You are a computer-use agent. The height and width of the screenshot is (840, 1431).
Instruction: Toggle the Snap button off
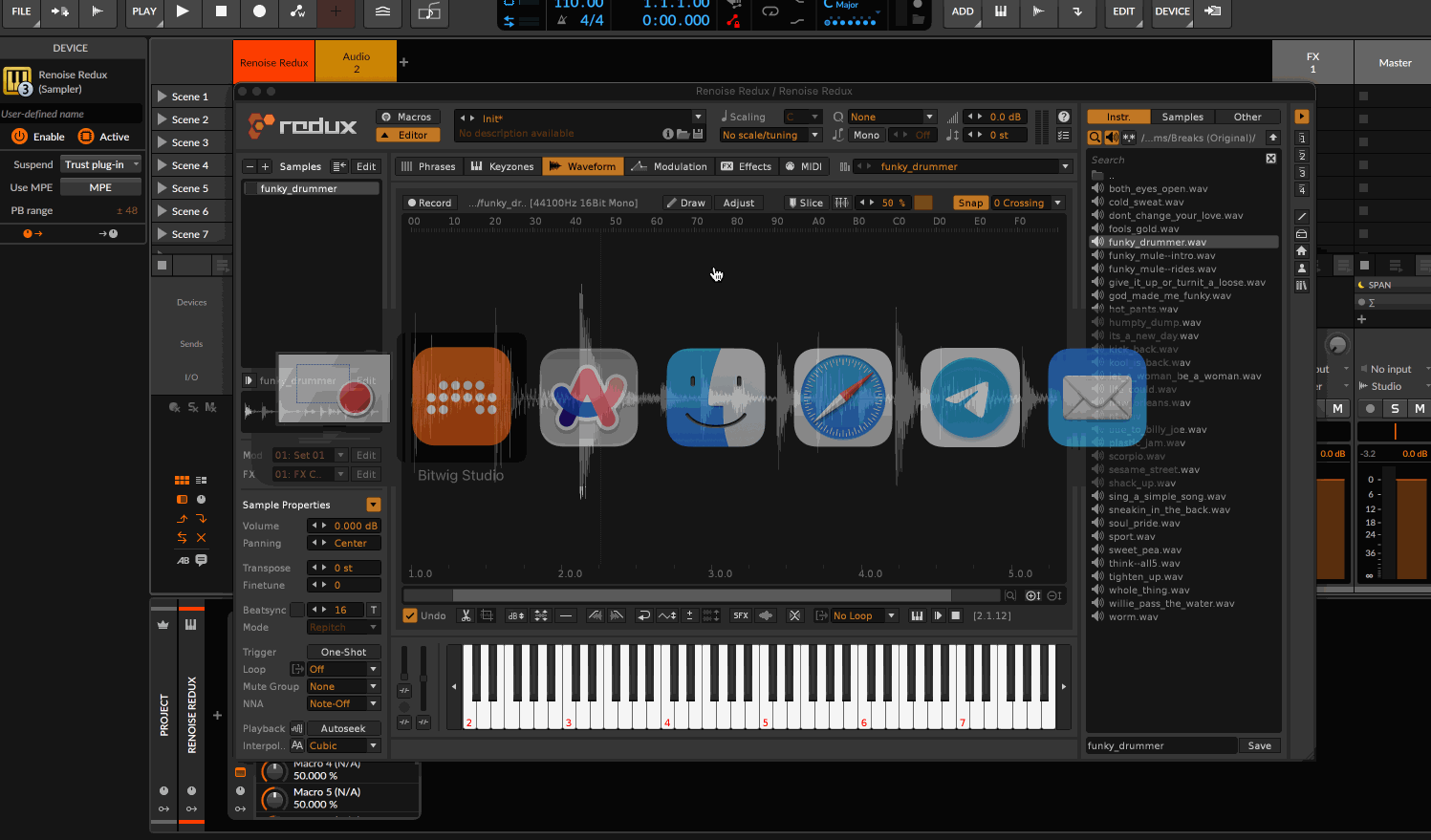(970, 203)
